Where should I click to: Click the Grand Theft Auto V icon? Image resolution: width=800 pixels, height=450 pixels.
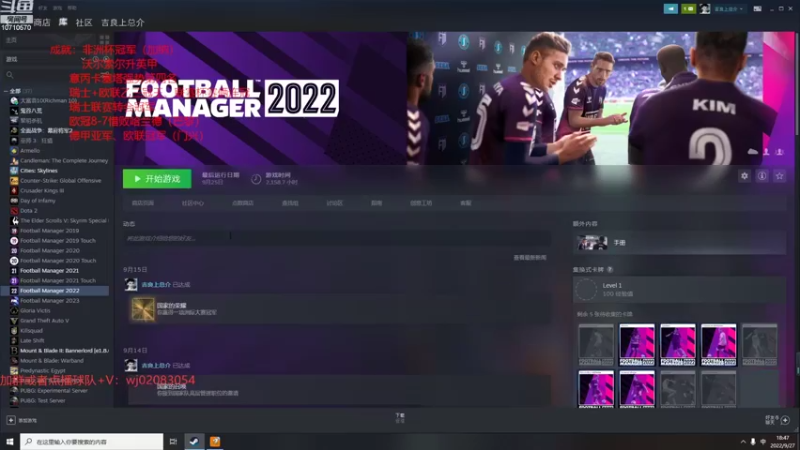14,320
